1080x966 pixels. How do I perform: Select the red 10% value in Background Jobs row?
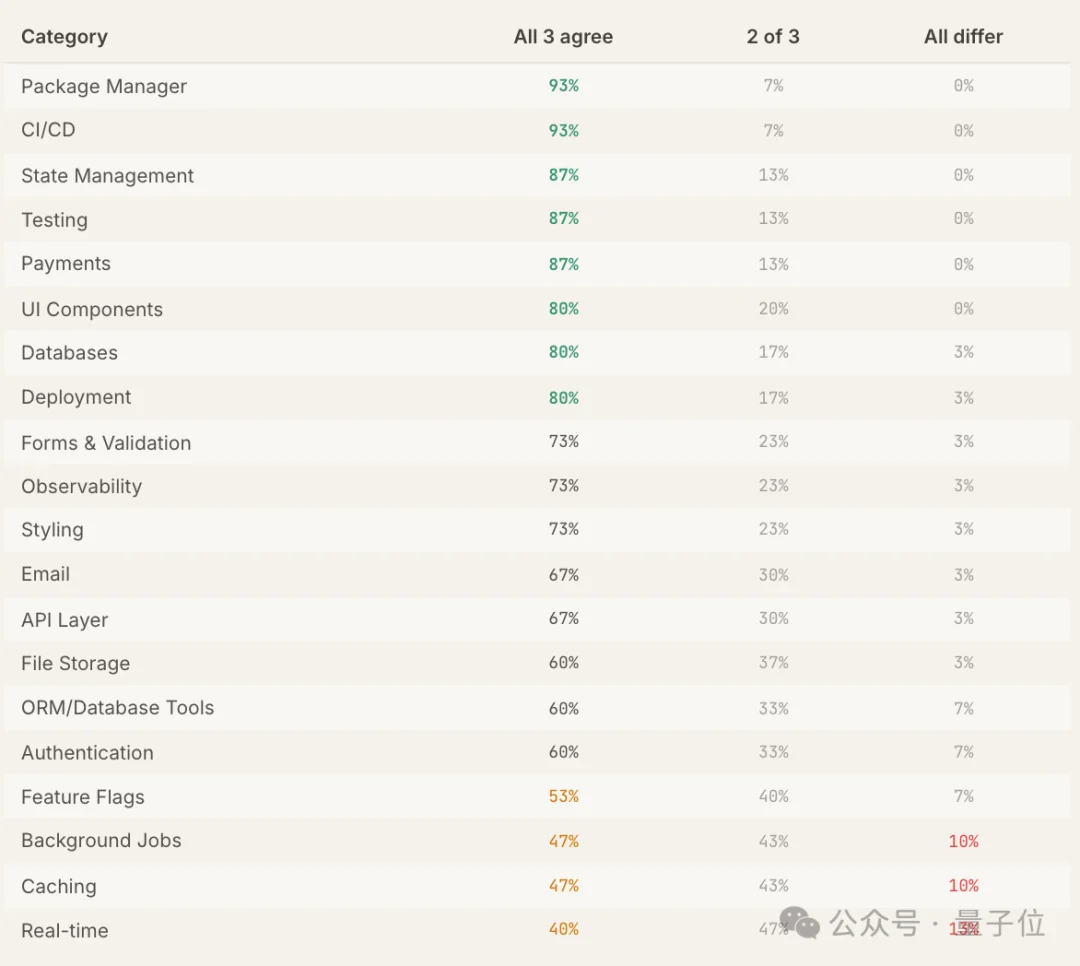click(963, 842)
